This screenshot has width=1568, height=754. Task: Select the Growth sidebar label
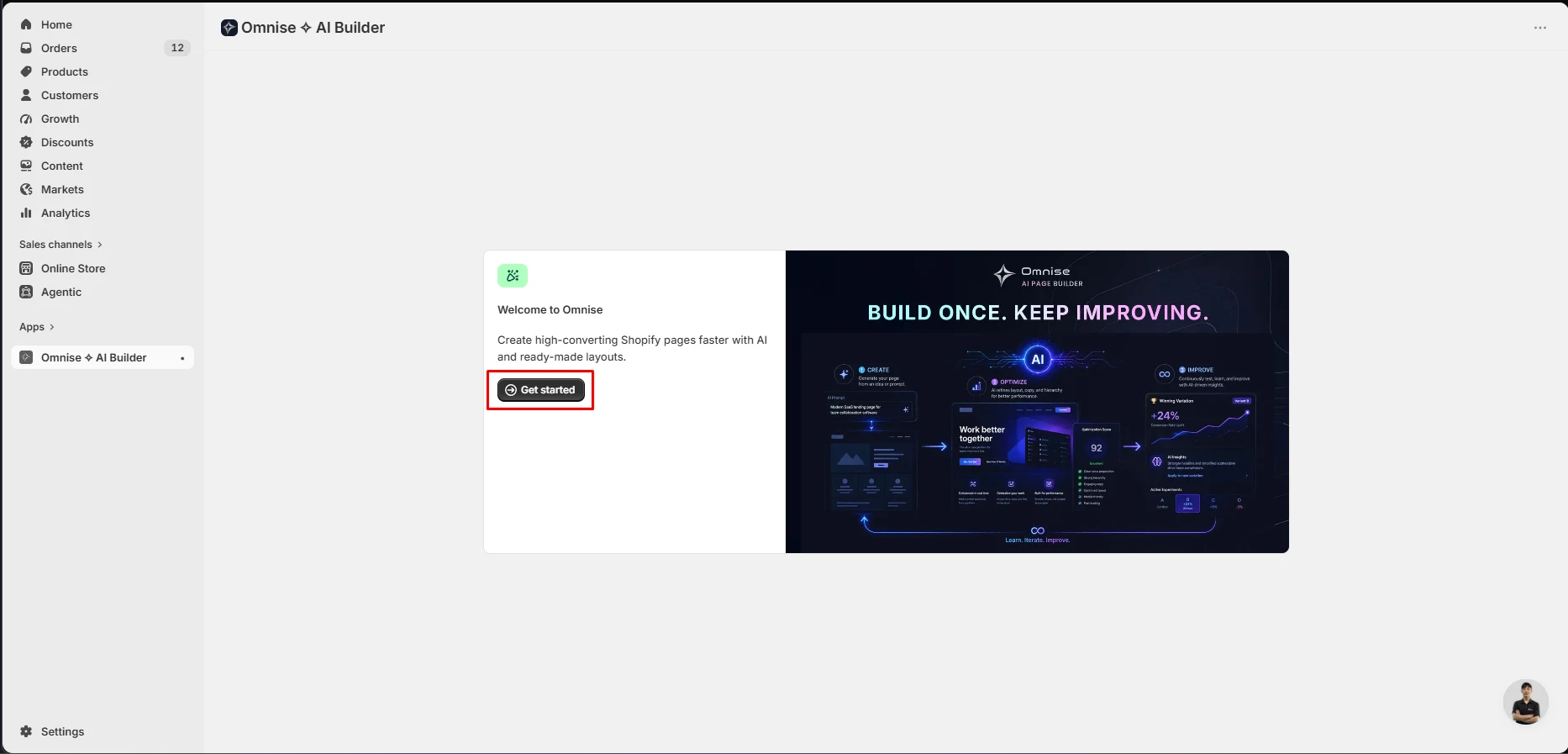click(61, 119)
